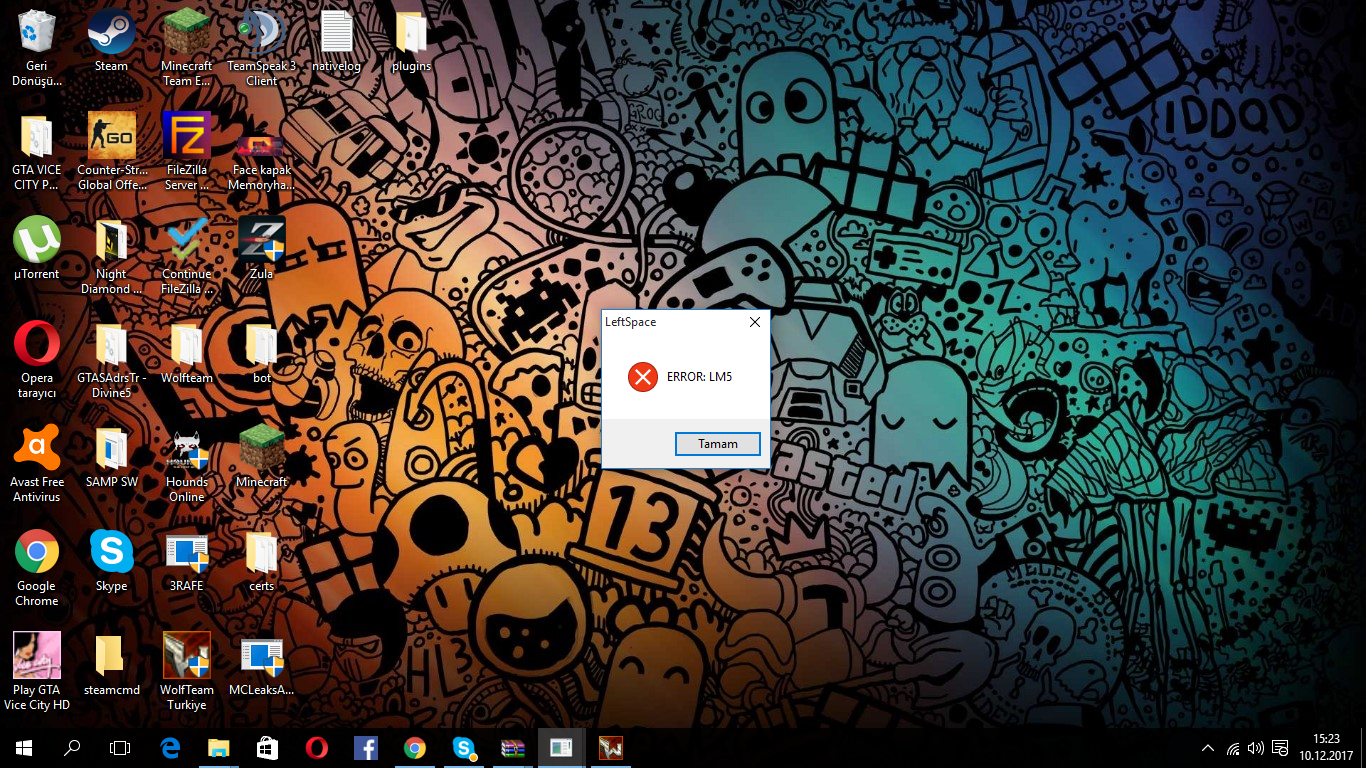Select the Night Diamond folder
The width and height of the screenshot is (1366, 768).
coord(111,256)
